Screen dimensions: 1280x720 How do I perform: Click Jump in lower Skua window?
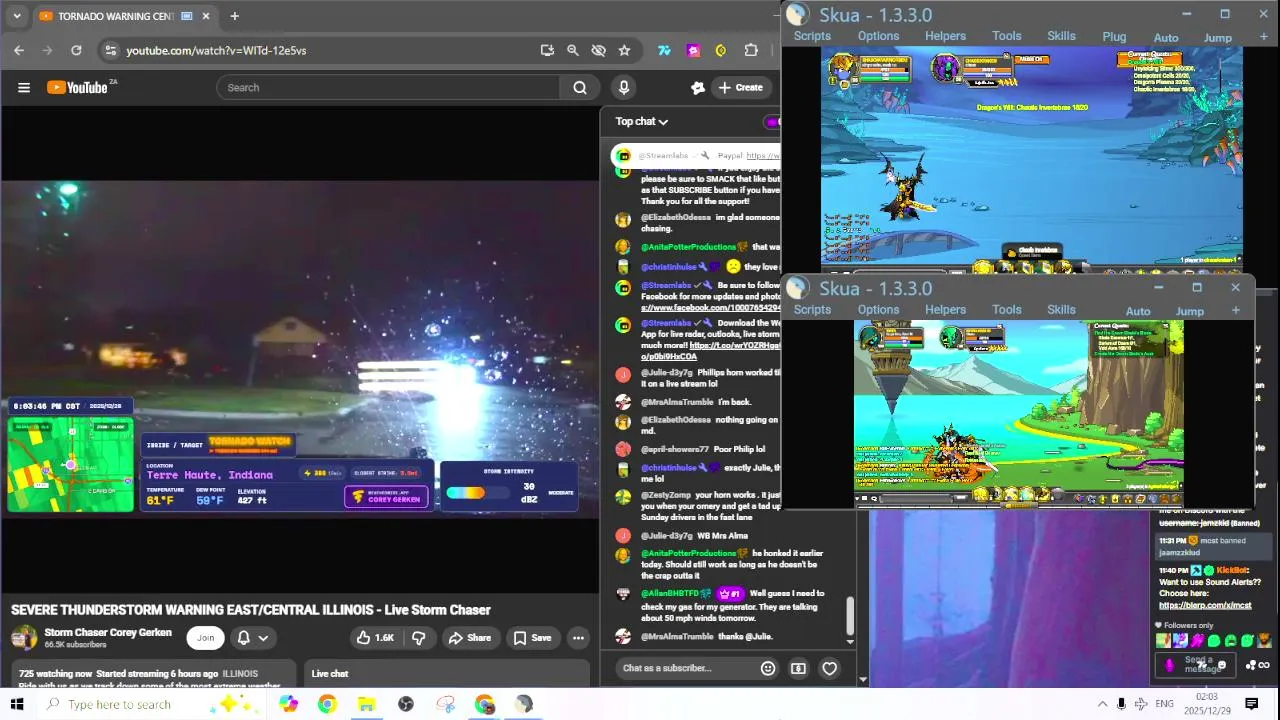pos(1189,311)
